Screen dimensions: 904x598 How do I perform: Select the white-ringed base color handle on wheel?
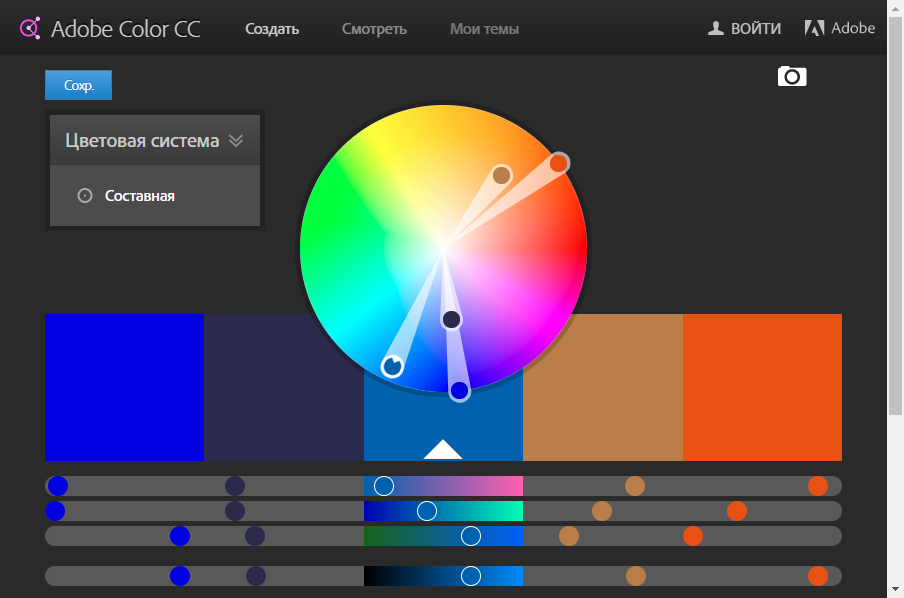coord(393,366)
